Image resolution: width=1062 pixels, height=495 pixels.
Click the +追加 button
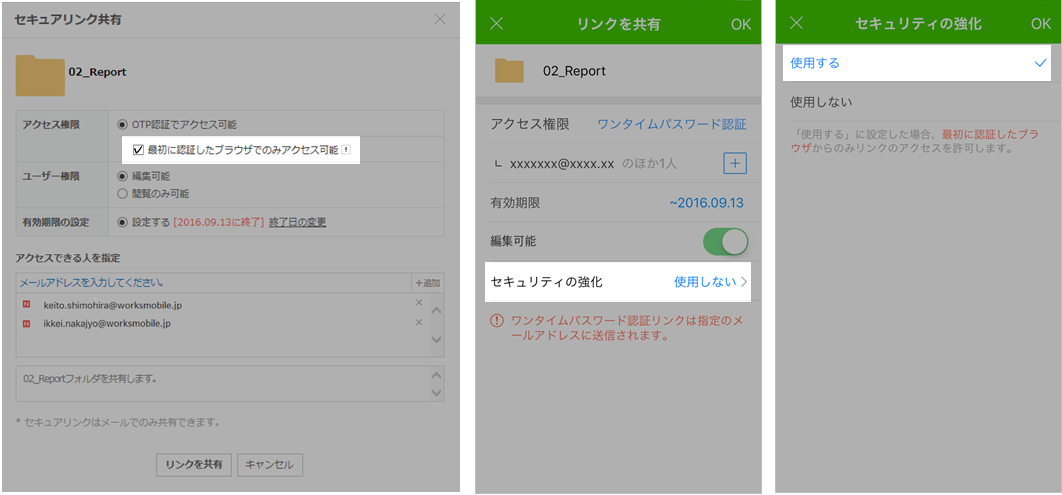point(428,283)
